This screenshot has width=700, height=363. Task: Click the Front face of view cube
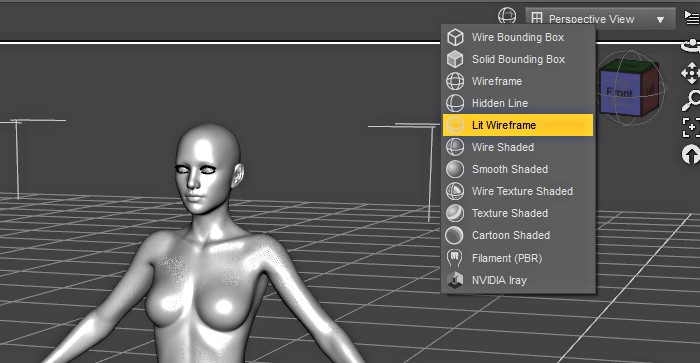tap(619, 92)
